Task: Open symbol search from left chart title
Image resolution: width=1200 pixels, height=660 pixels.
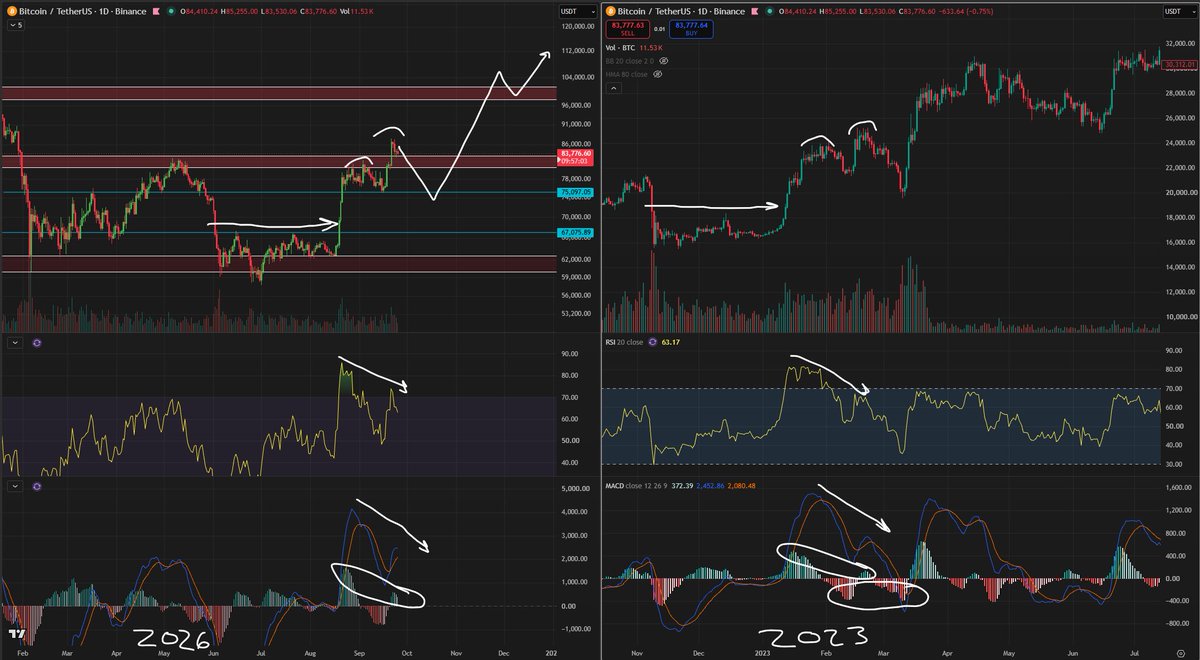Action: (x=83, y=11)
